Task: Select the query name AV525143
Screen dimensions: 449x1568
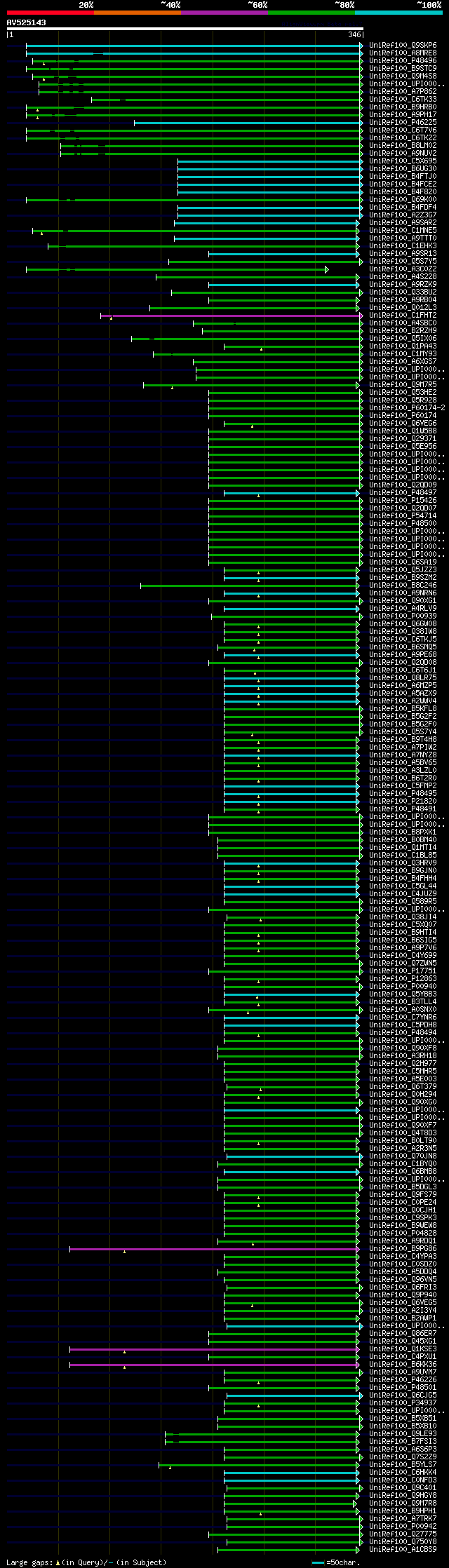Action: tap(27, 22)
